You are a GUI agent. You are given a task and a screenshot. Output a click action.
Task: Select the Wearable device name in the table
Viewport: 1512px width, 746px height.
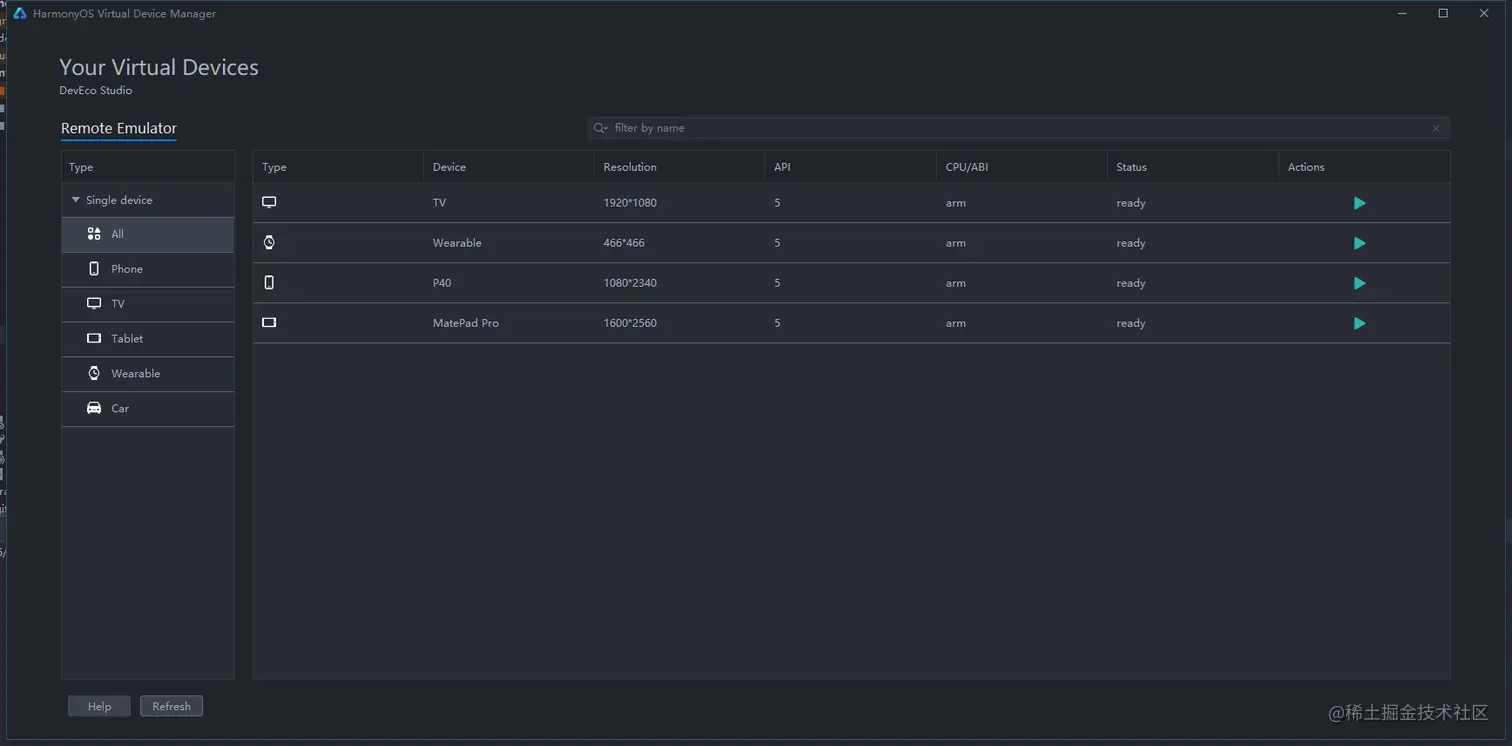[457, 243]
